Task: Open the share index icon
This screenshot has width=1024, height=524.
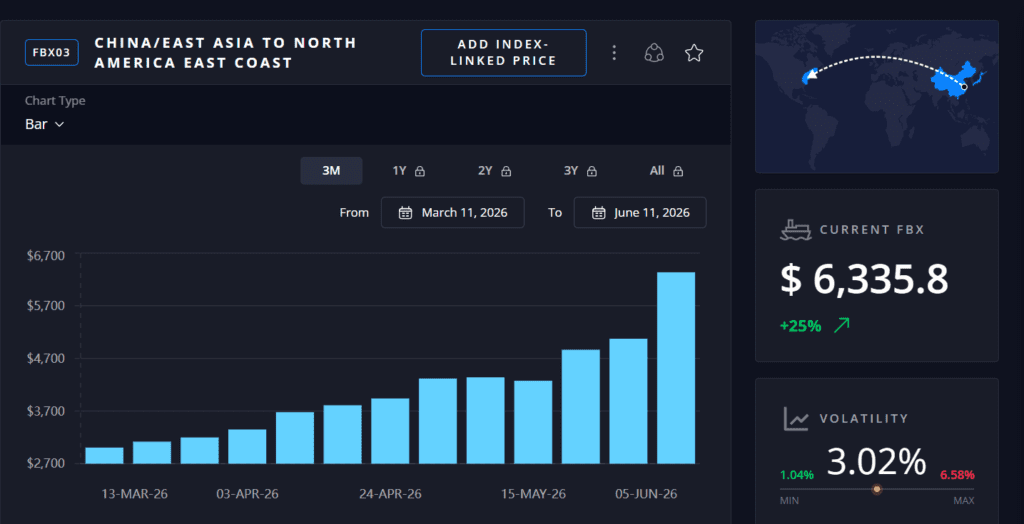Action: click(x=654, y=53)
